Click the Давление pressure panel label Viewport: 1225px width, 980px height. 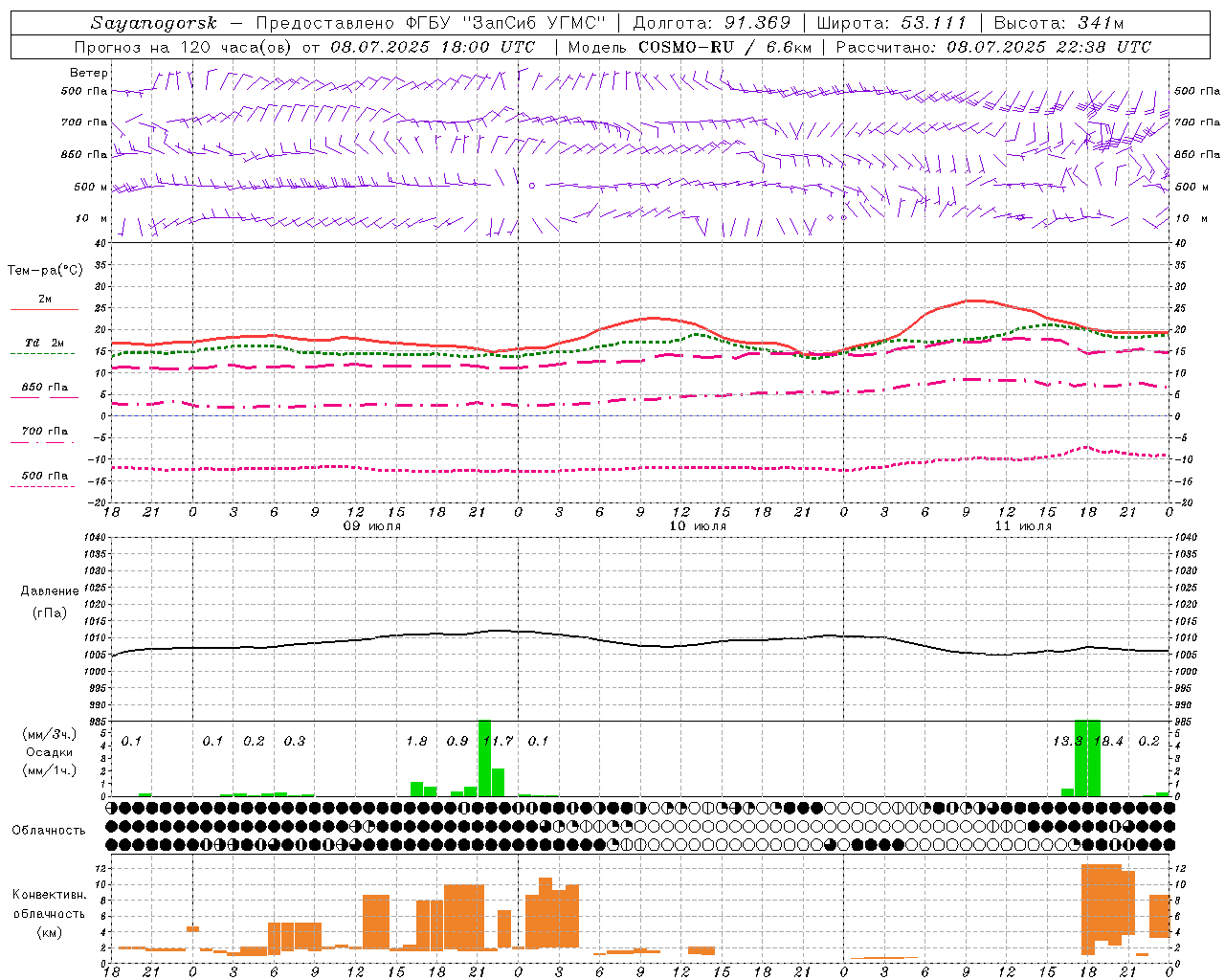pos(50,591)
